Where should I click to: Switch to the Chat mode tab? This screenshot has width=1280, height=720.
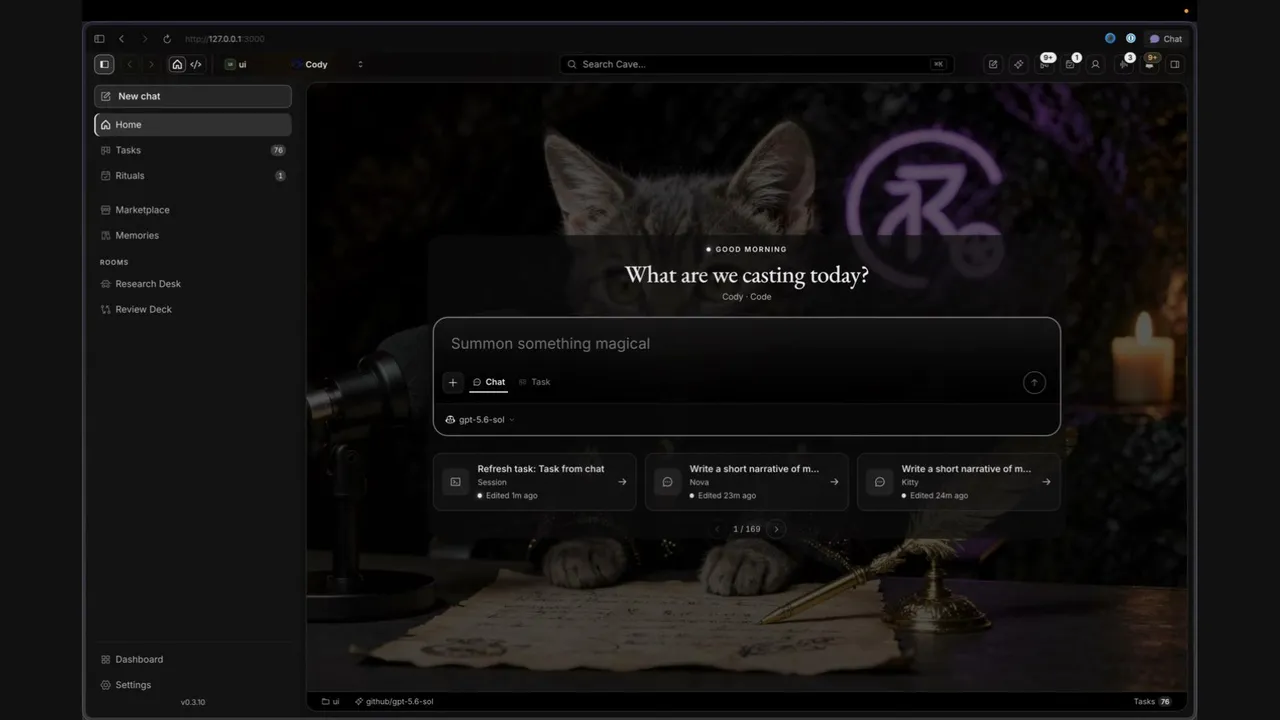pos(489,383)
